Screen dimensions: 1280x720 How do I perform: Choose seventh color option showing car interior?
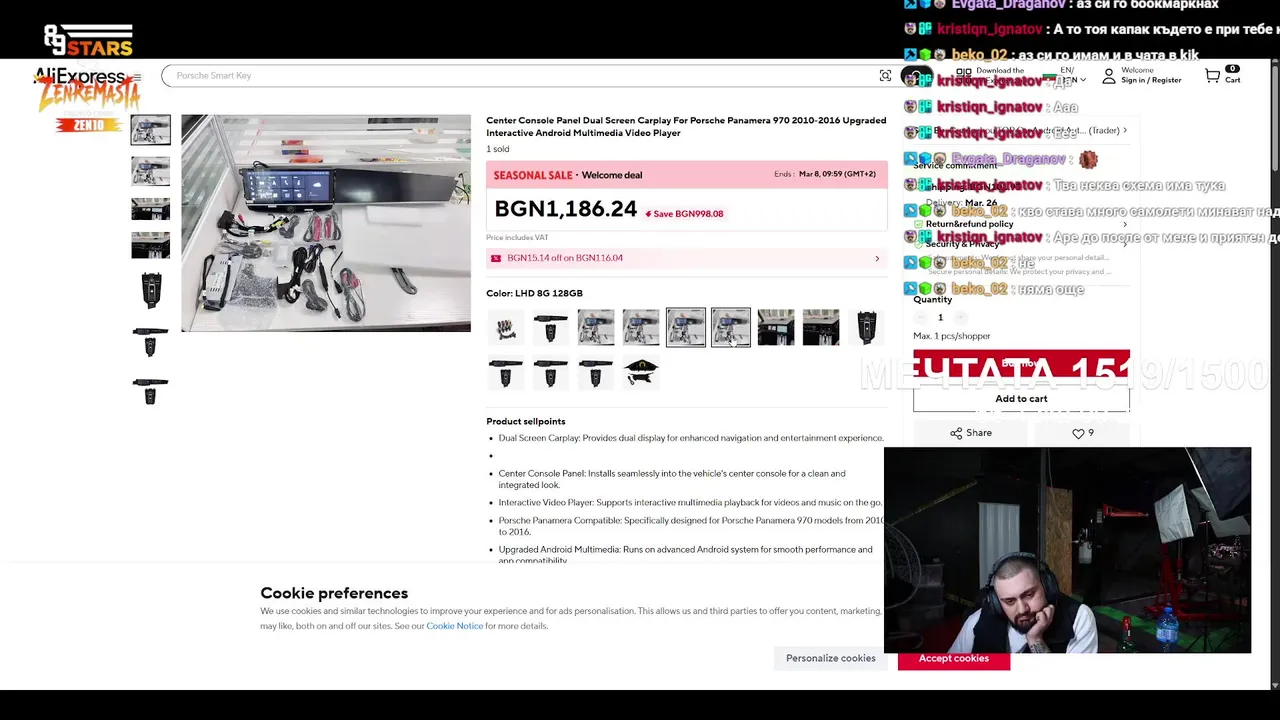(x=776, y=327)
